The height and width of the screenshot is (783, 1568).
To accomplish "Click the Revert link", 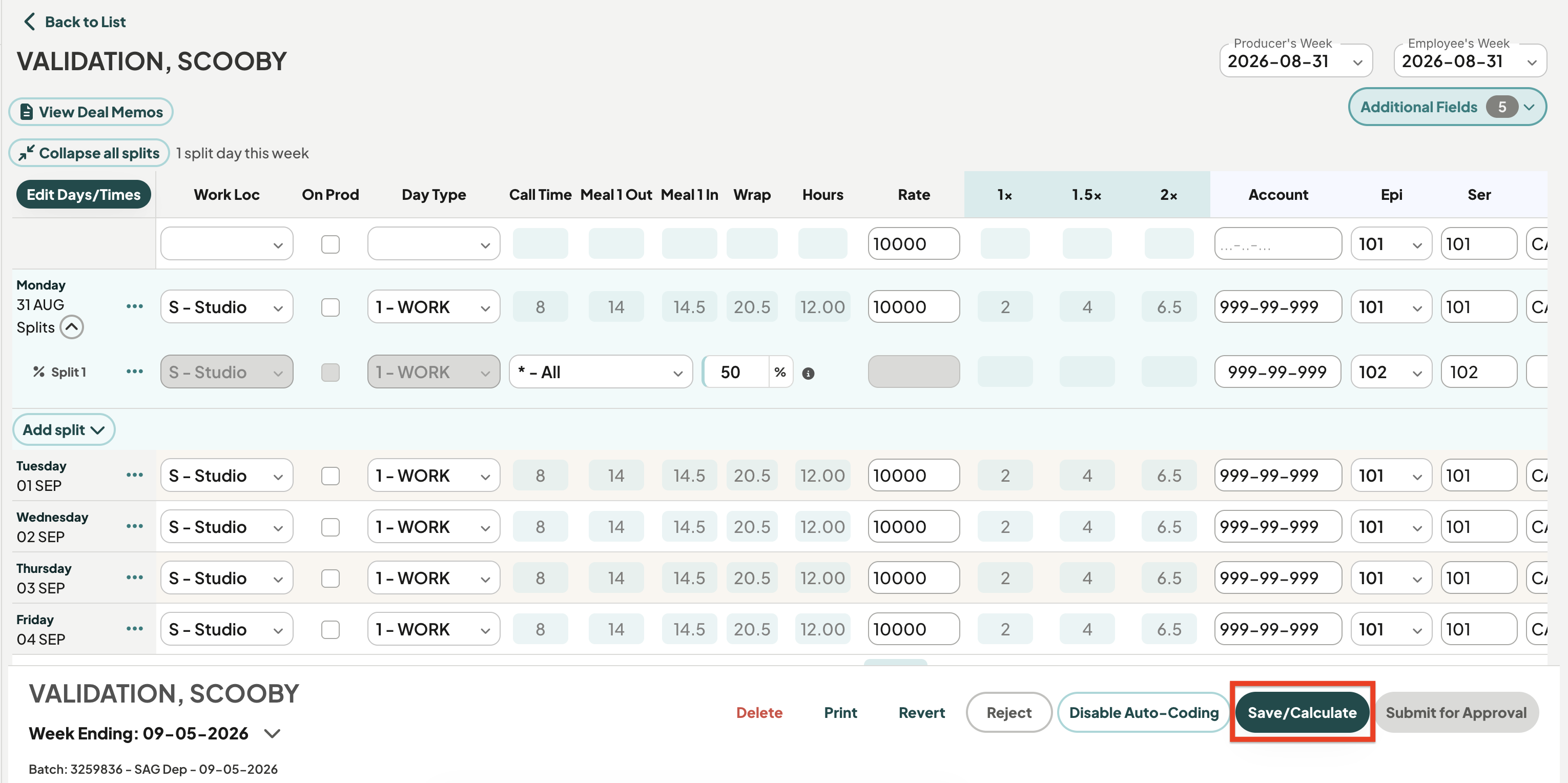I will coord(921,712).
